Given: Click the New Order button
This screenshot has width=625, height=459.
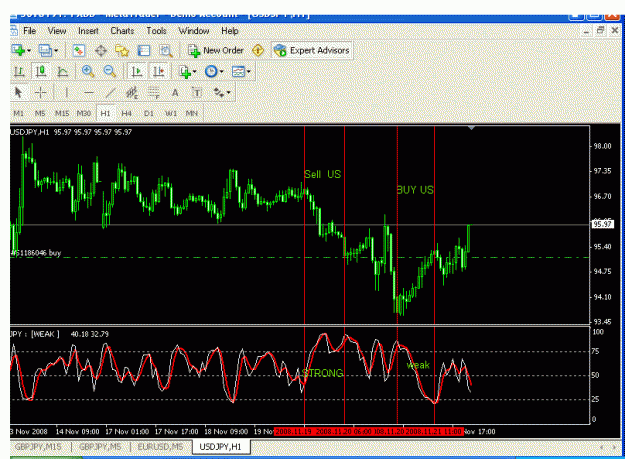Looking at the screenshot, I should [216, 51].
